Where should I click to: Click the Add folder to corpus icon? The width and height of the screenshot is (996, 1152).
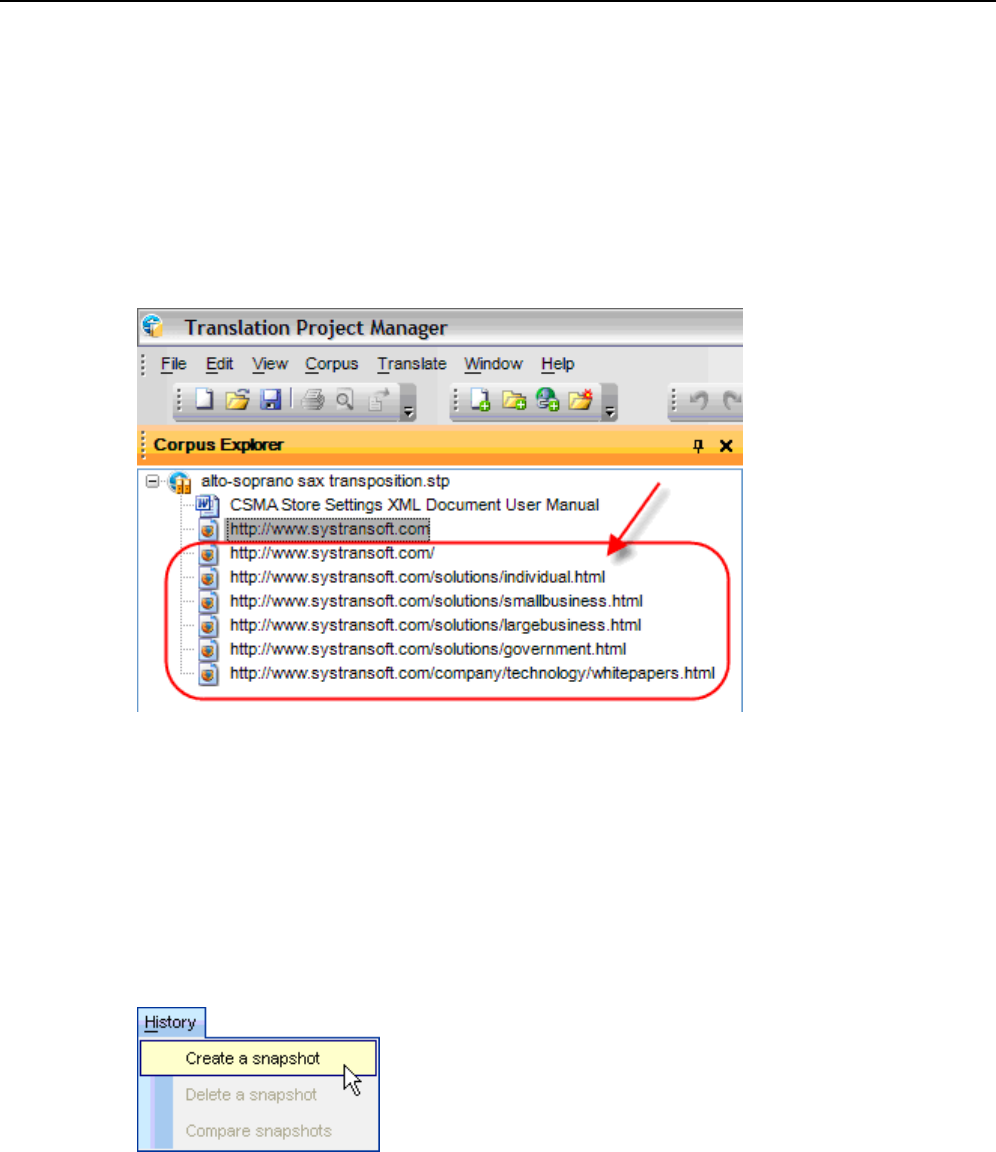point(513,400)
